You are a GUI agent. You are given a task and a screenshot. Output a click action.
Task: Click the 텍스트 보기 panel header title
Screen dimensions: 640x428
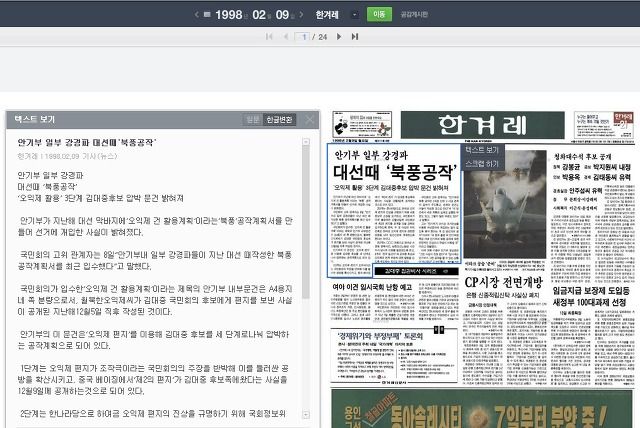[34, 120]
